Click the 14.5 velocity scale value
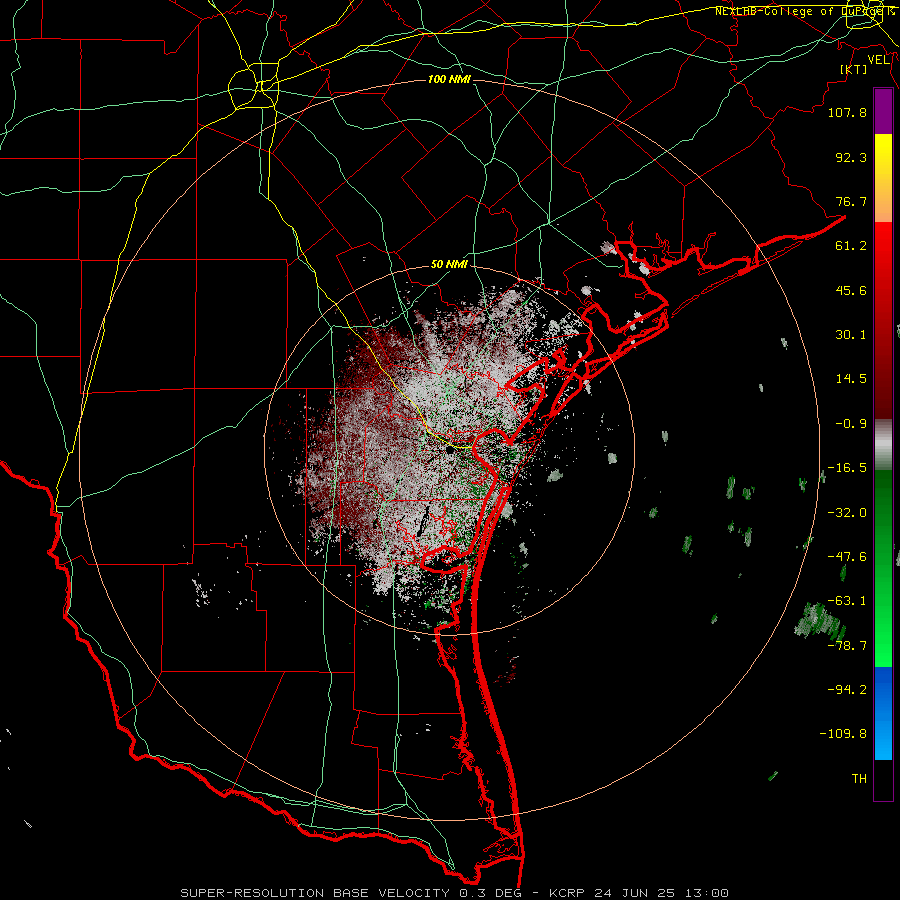 pyautogui.click(x=851, y=379)
